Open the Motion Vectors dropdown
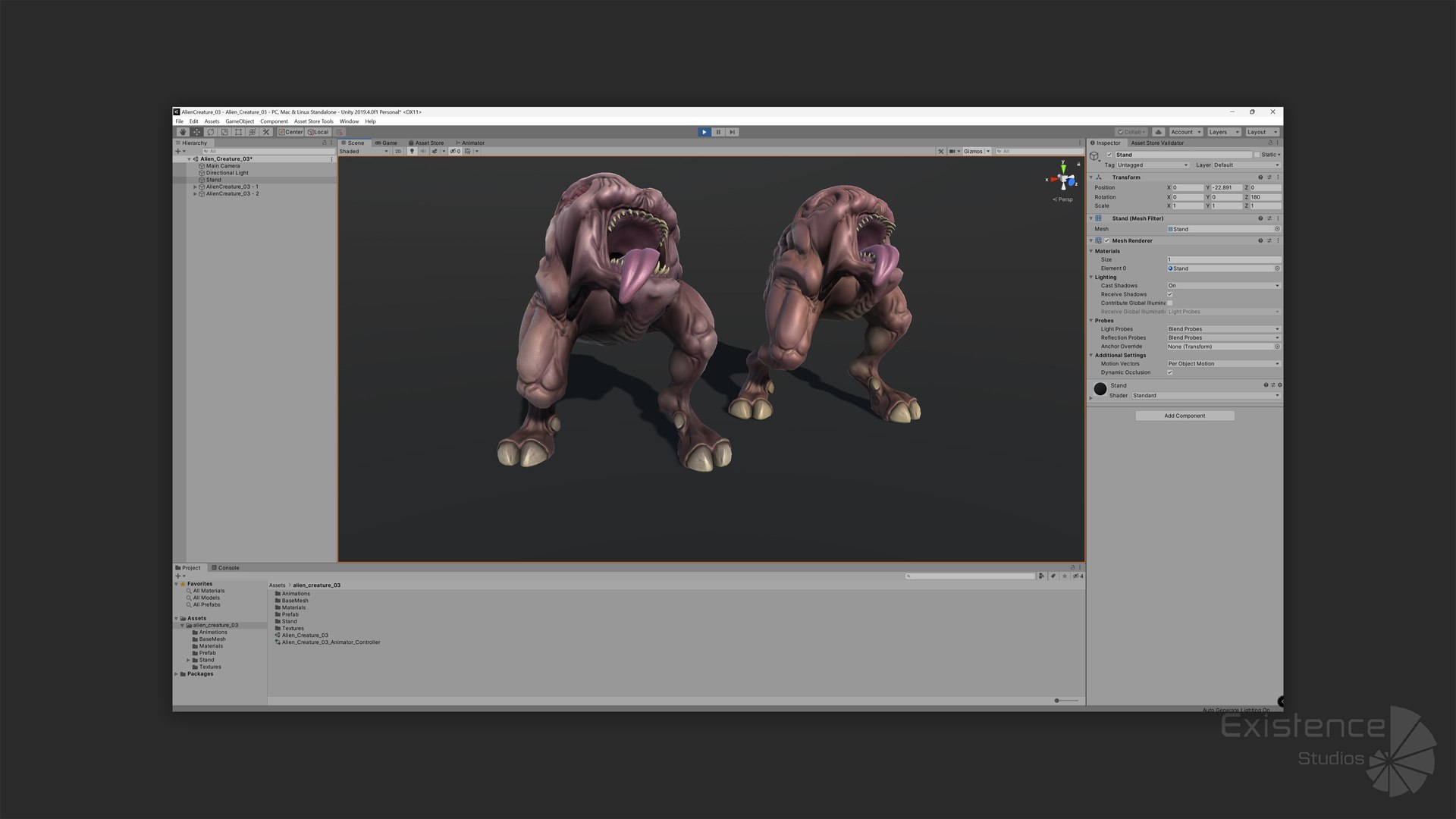Image resolution: width=1456 pixels, height=819 pixels. (1224, 364)
